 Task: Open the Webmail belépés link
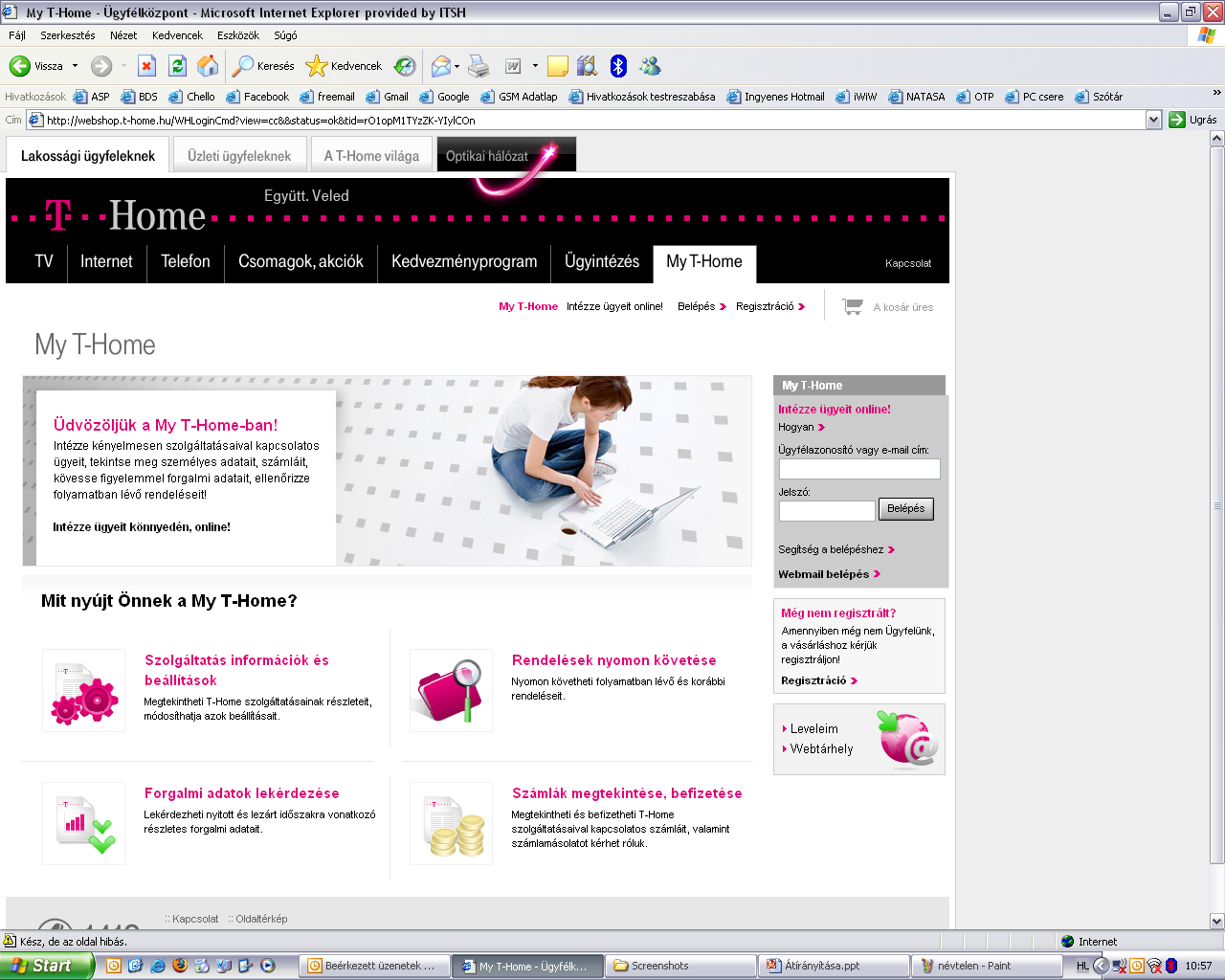coord(829,575)
